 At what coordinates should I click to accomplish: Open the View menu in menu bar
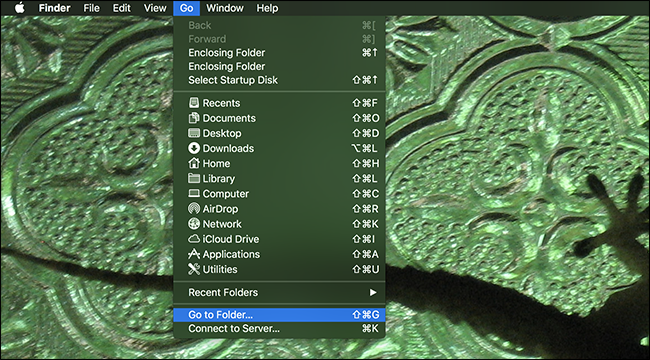click(155, 8)
